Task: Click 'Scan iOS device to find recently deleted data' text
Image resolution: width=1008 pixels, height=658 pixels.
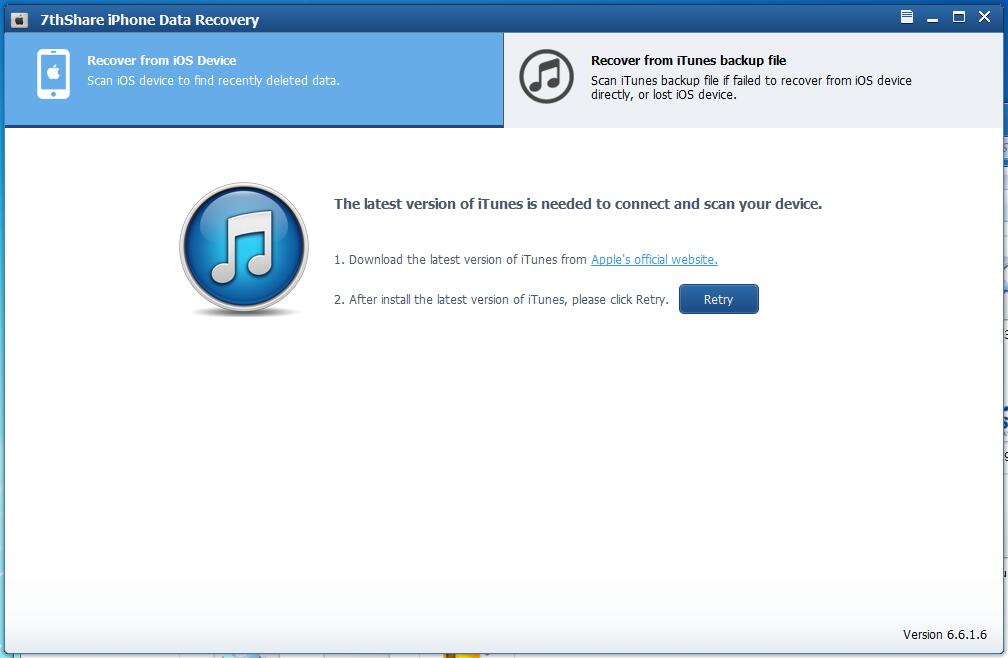Action: pos(213,80)
